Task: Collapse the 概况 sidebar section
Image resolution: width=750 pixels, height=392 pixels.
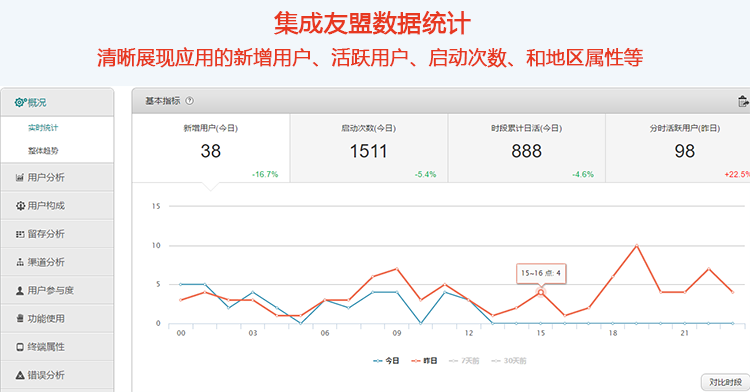Action: 57,102
